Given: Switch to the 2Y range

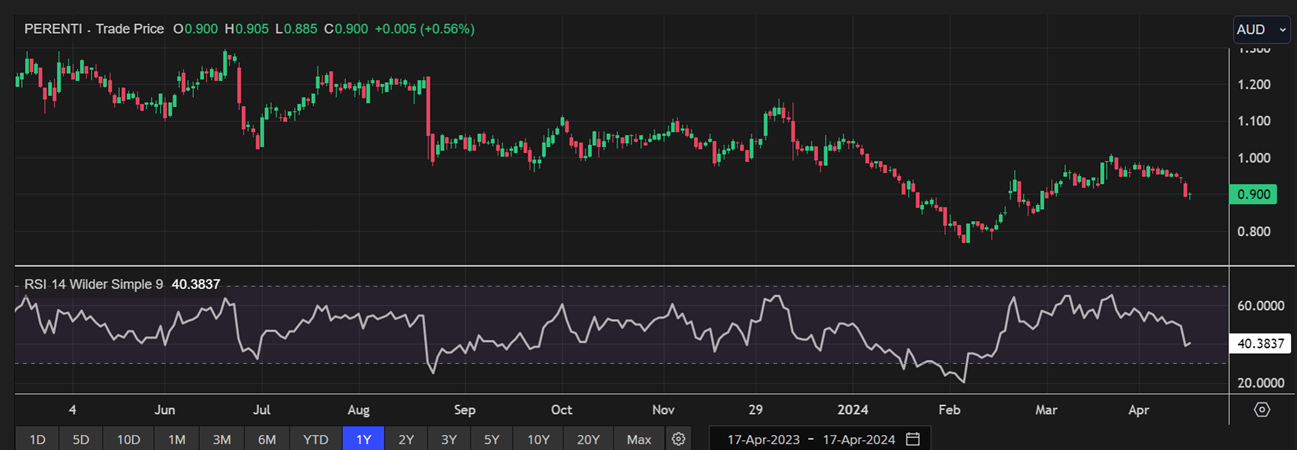Looking at the screenshot, I should [406, 439].
